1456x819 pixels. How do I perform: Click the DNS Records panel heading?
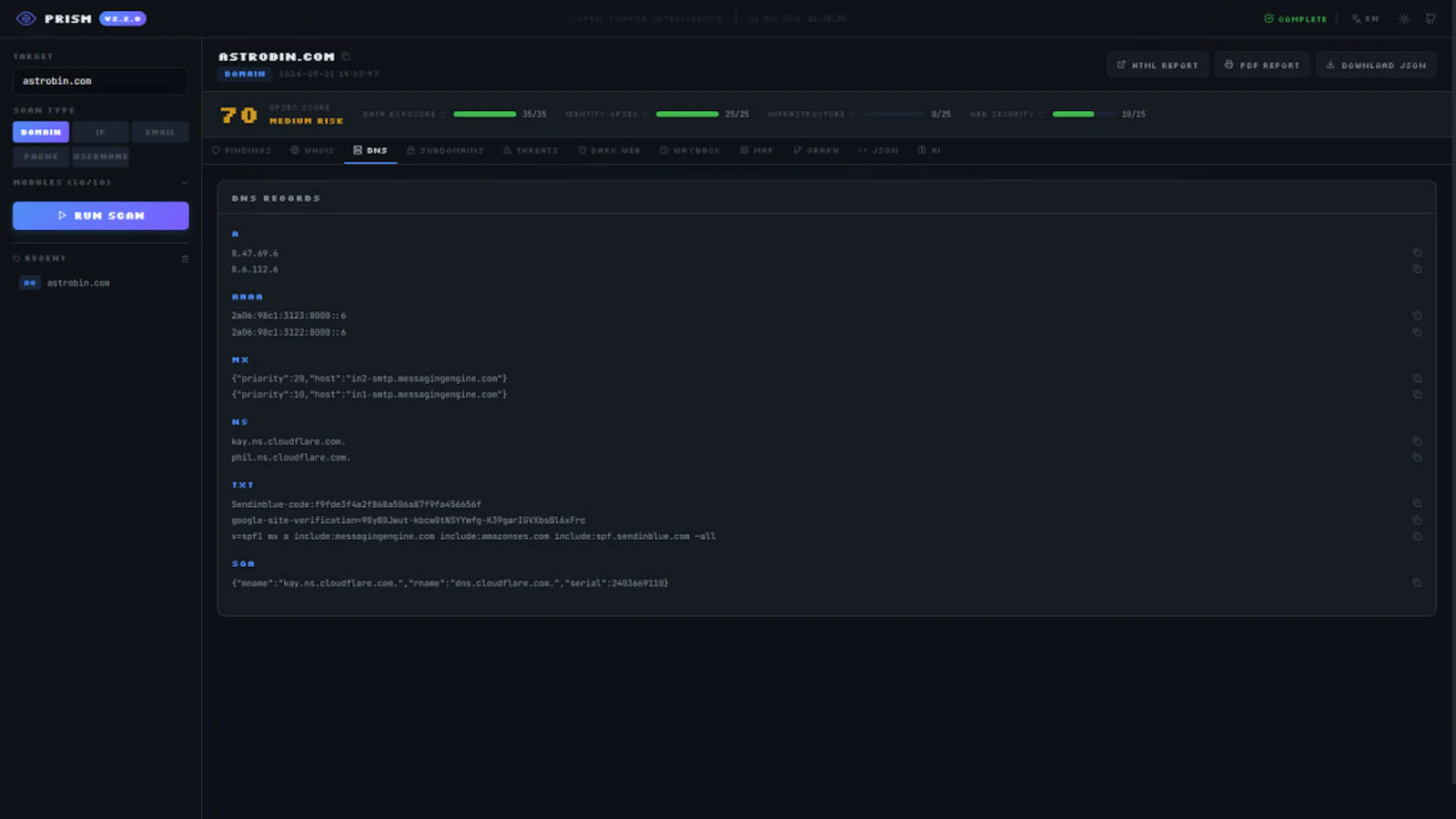point(276,198)
